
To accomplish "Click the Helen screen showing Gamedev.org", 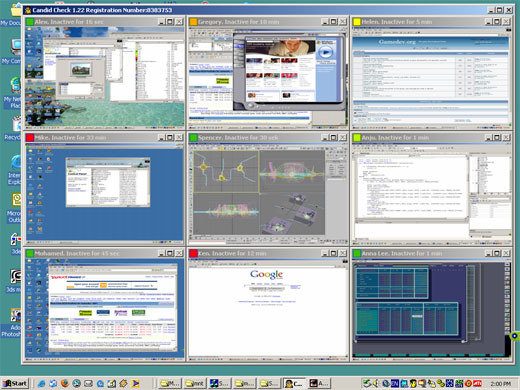I will pyautogui.click(x=432, y=77).
